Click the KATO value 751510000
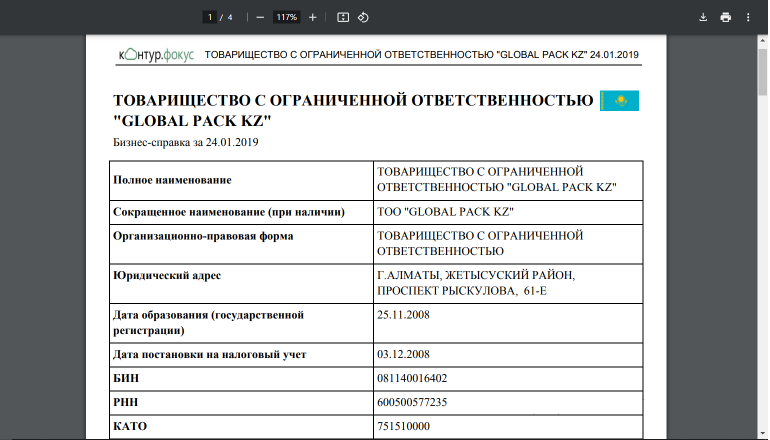Viewport: 770px width, 440px height. click(x=403, y=426)
